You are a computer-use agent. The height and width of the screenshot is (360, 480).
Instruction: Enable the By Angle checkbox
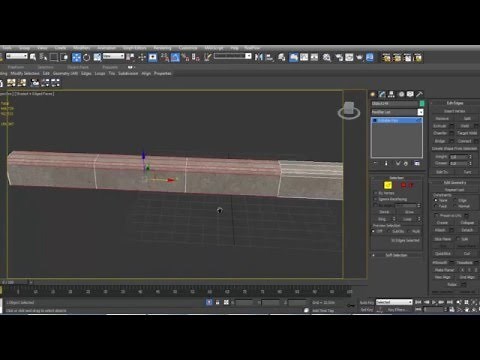375,205
